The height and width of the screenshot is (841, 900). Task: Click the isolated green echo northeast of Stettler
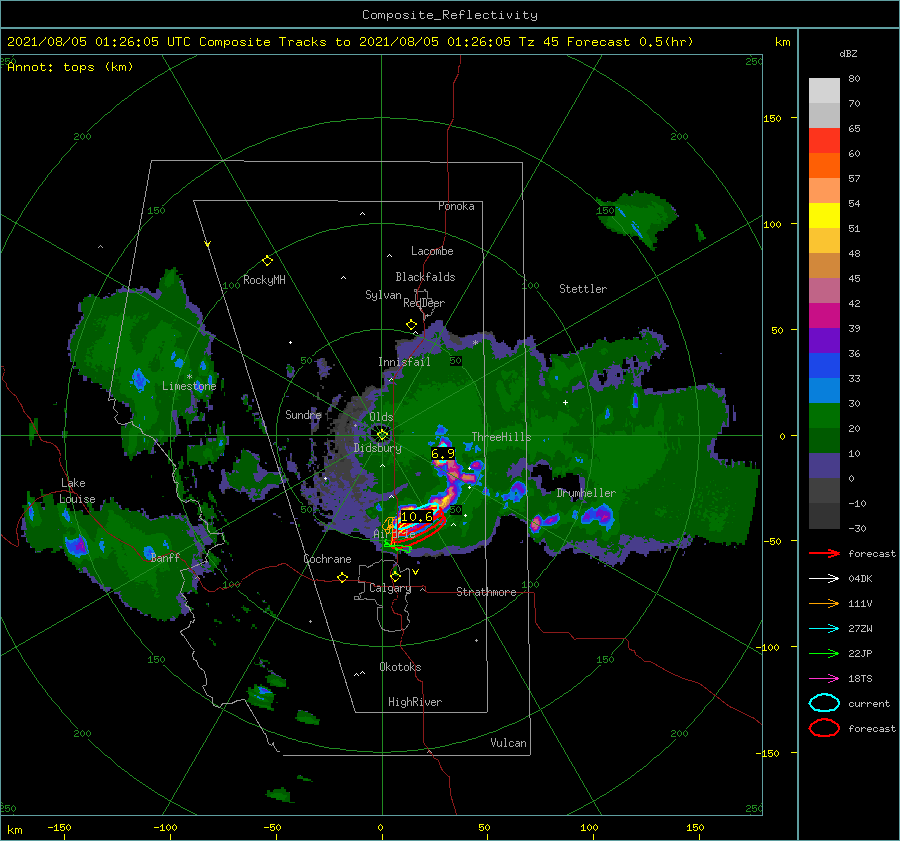click(637, 219)
